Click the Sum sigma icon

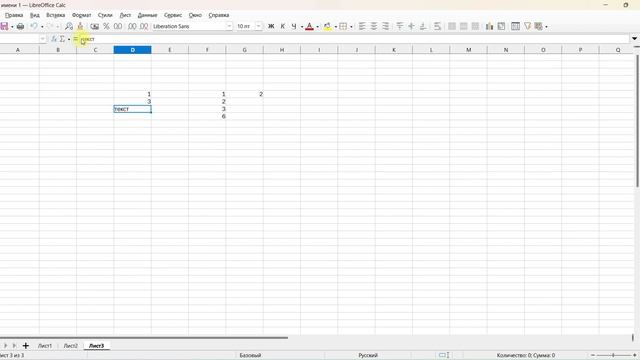click(x=62, y=39)
